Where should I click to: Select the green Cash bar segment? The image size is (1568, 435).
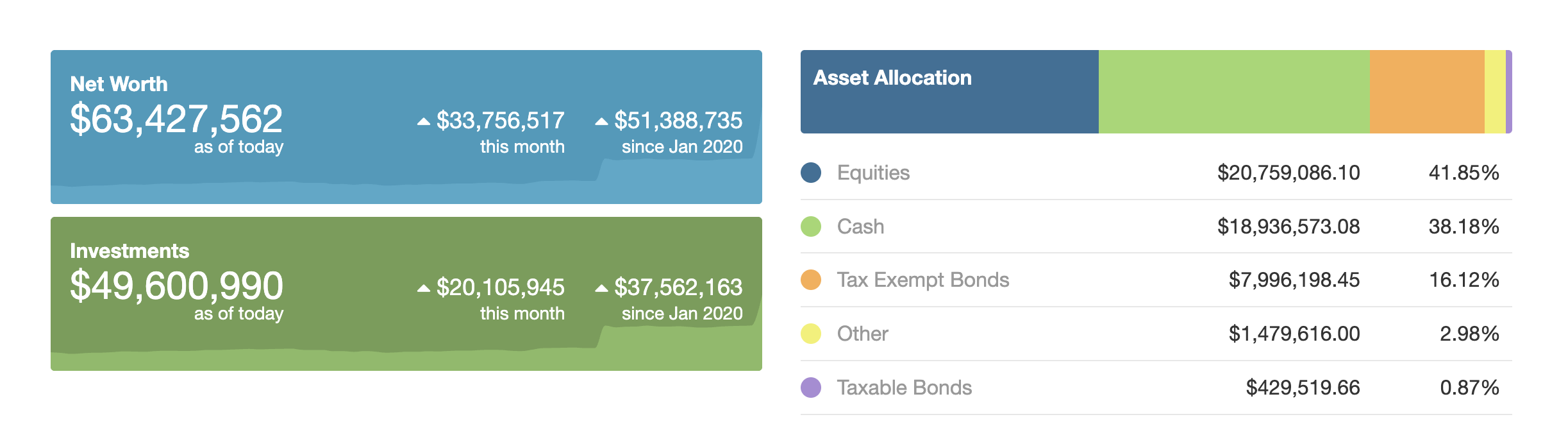click(x=1234, y=92)
